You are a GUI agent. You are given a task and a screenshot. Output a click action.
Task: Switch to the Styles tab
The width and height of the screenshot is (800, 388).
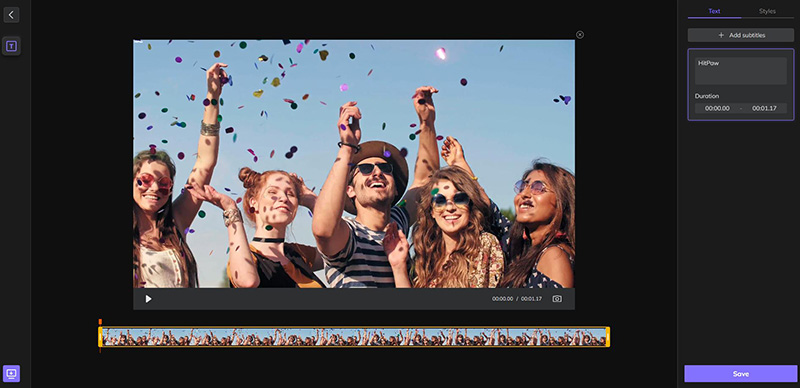point(767,11)
